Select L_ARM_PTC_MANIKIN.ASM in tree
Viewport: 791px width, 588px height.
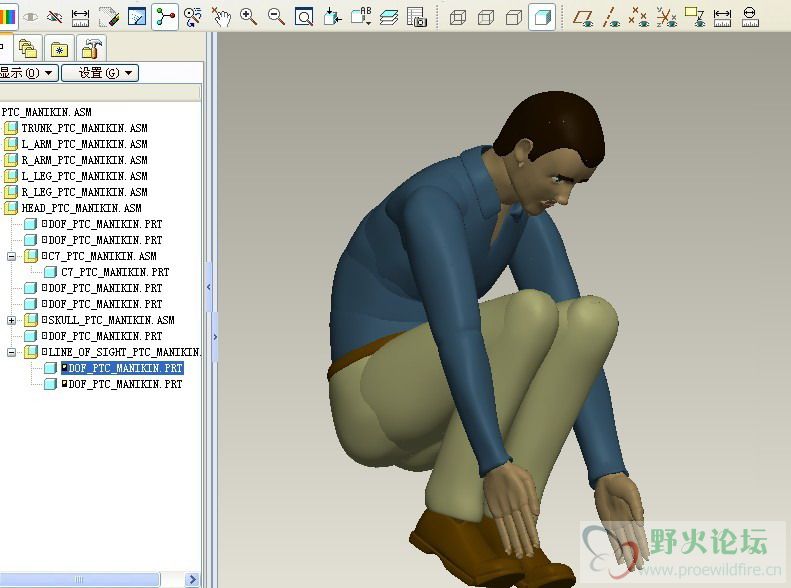coord(84,144)
